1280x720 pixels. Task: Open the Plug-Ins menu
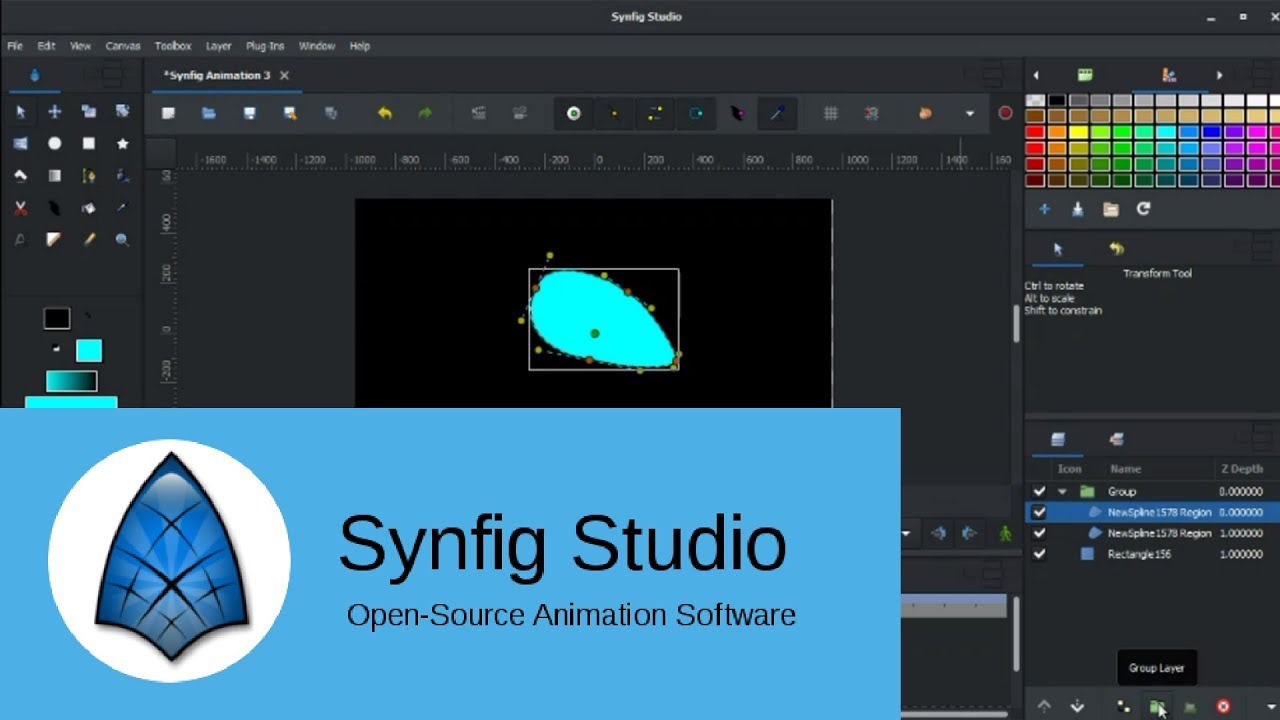tap(265, 46)
